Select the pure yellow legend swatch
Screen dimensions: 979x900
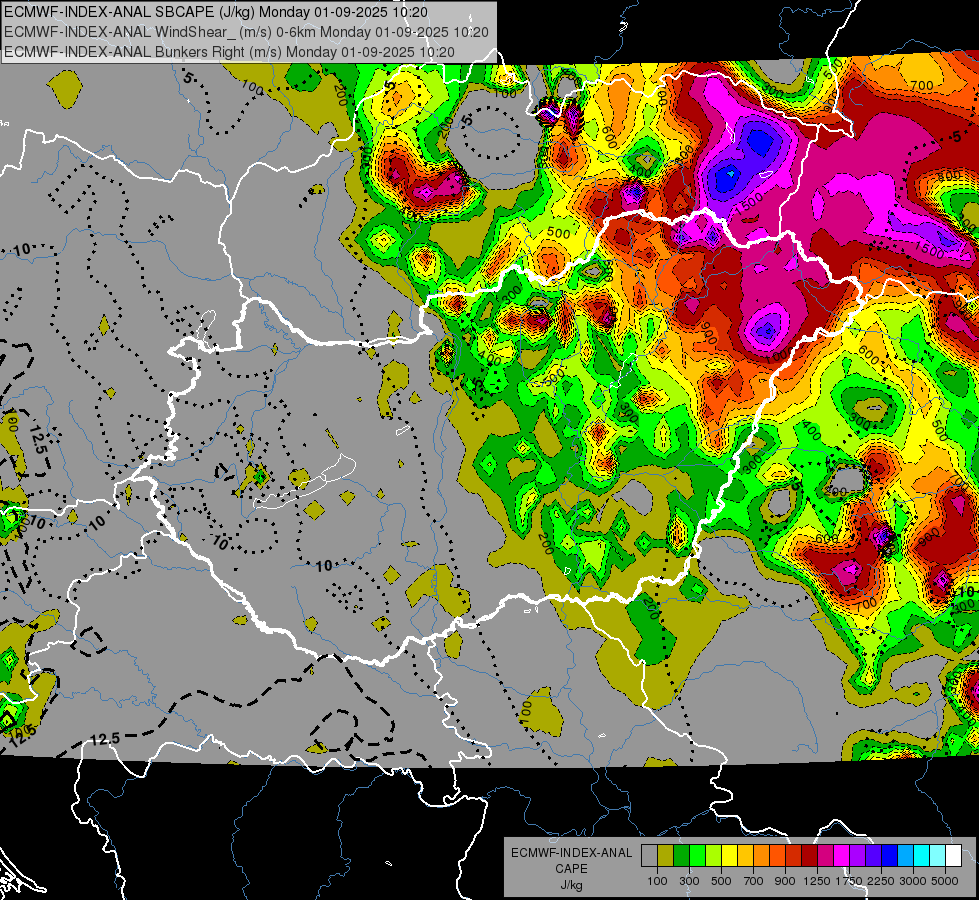729,856
